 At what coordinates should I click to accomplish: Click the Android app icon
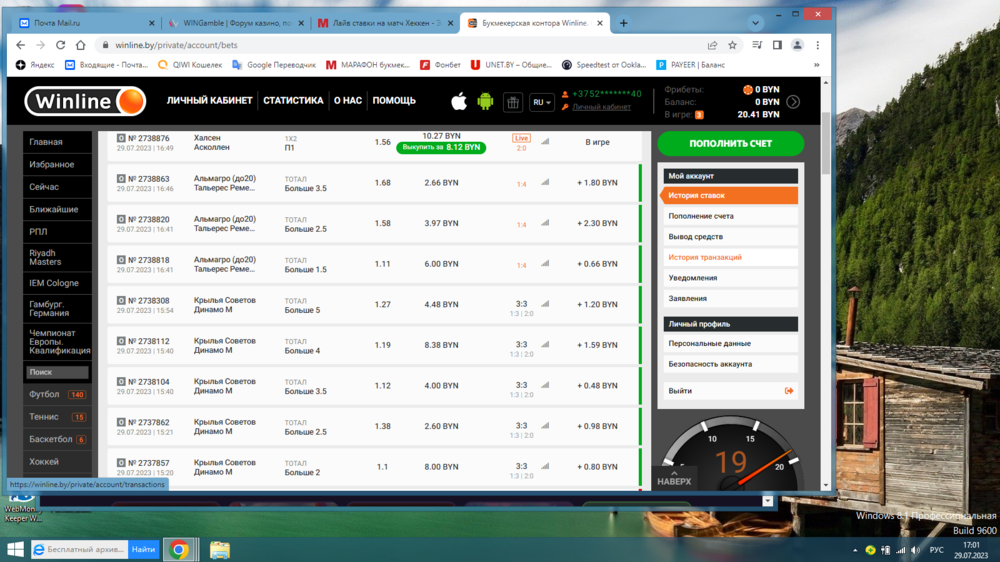[485, 101]
